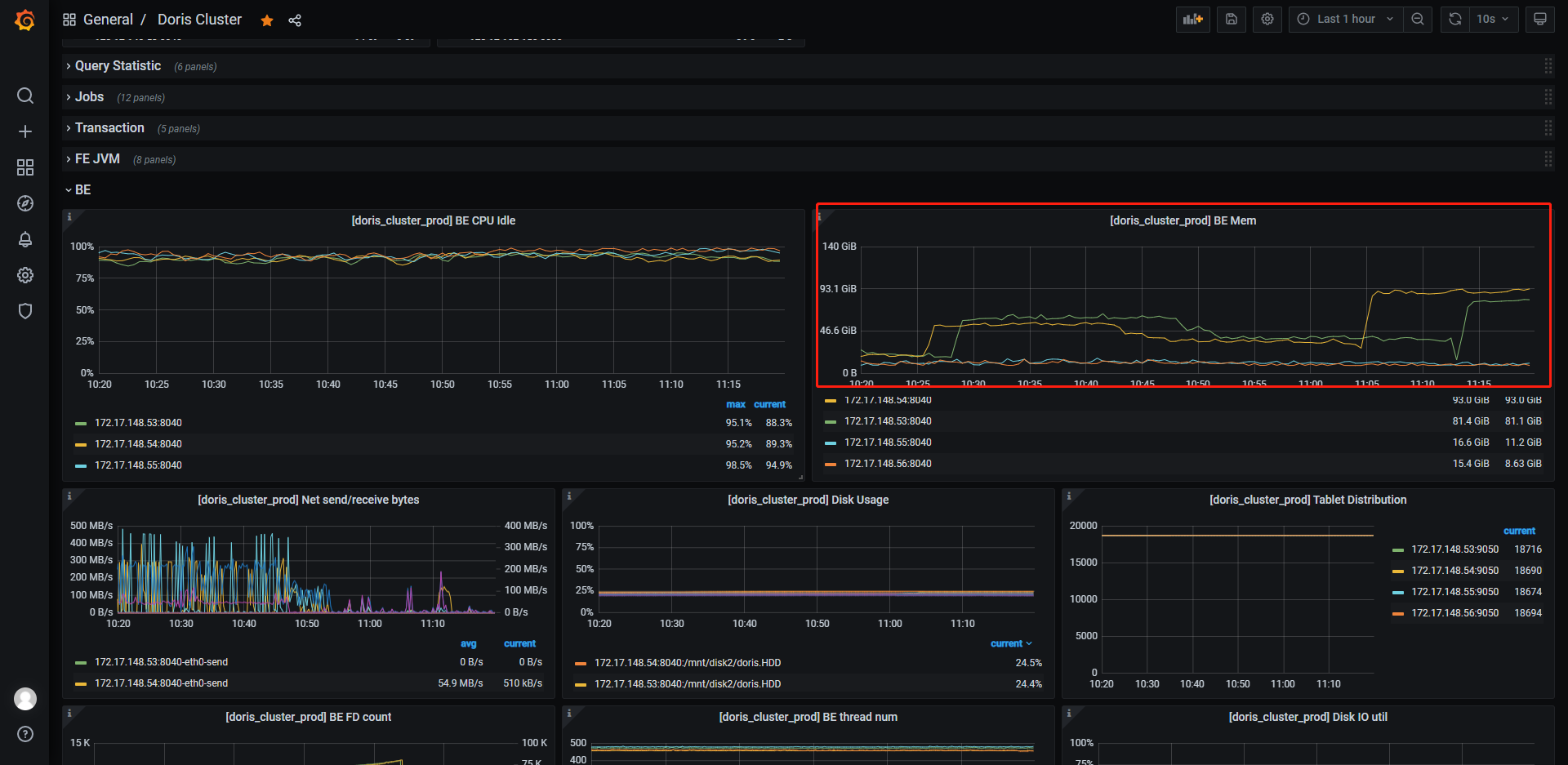This screenshot has width=1568, height=765.
Task: Toggle 172.17.148.56:9050 tablet series
Action: point(1455,613)
